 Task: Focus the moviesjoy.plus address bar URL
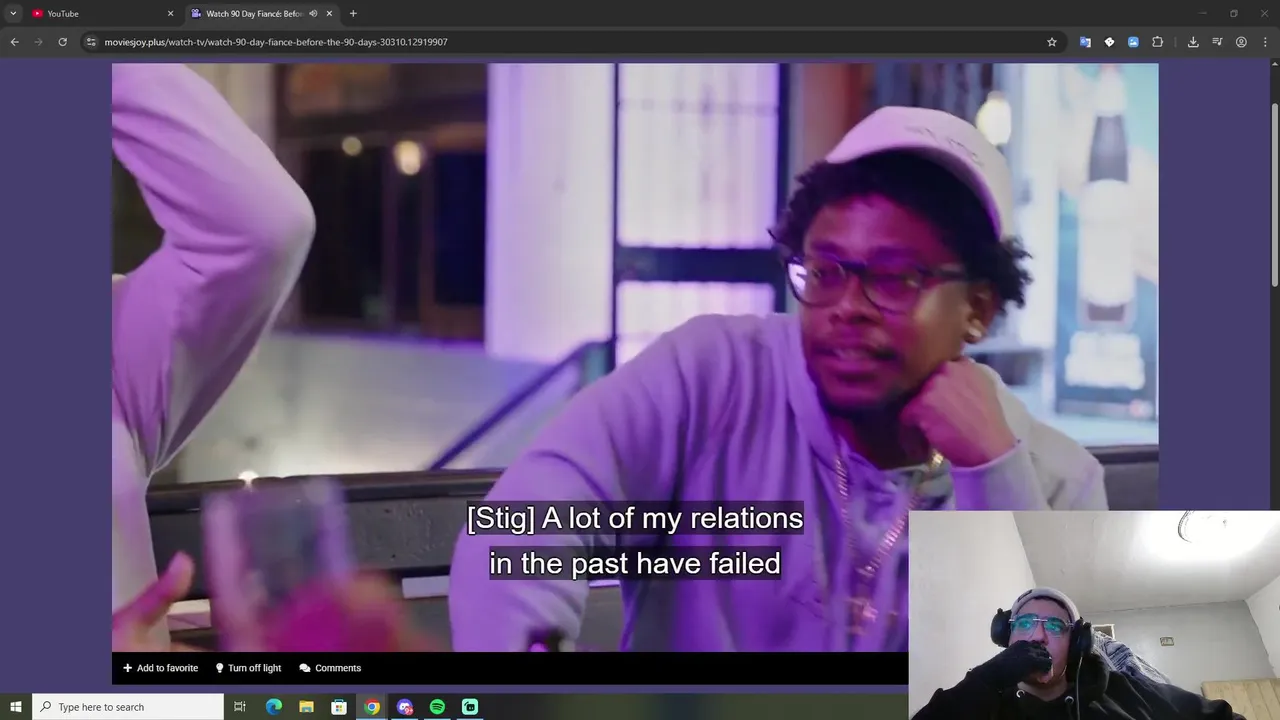click(276, 42)
